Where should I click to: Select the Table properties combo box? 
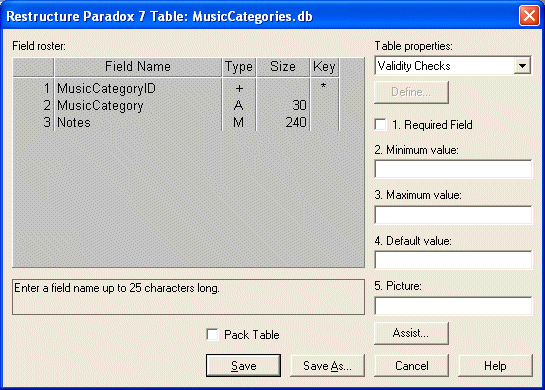point(453,66)
